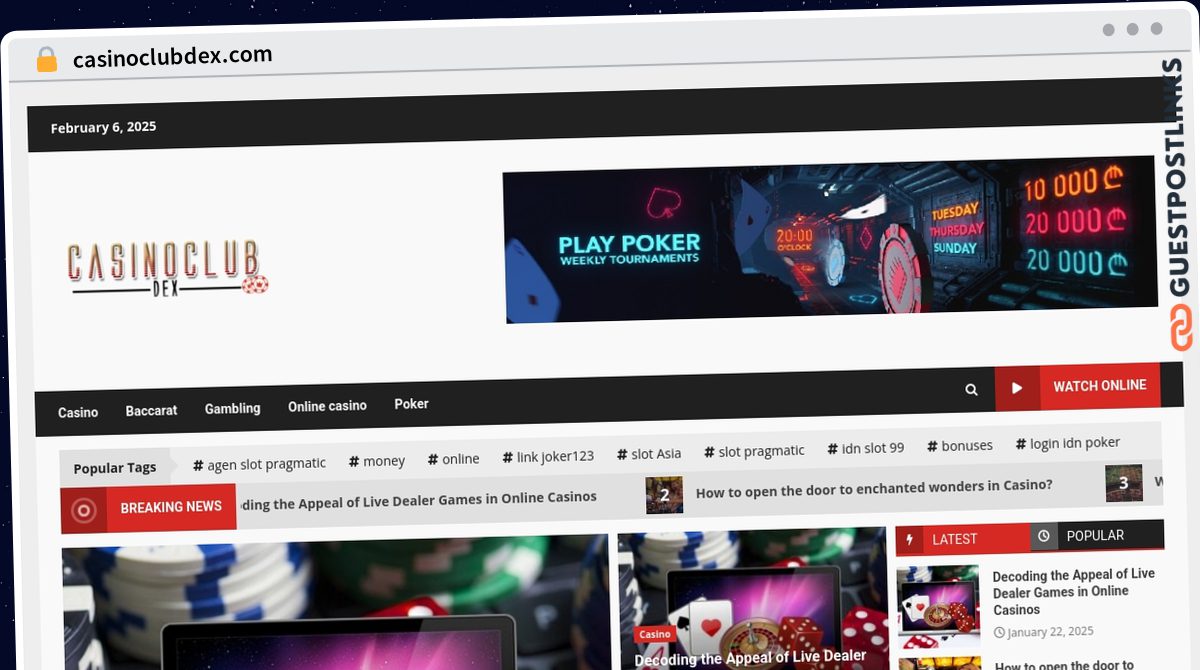Click the February 6, 2025 date text

(104, 127)
